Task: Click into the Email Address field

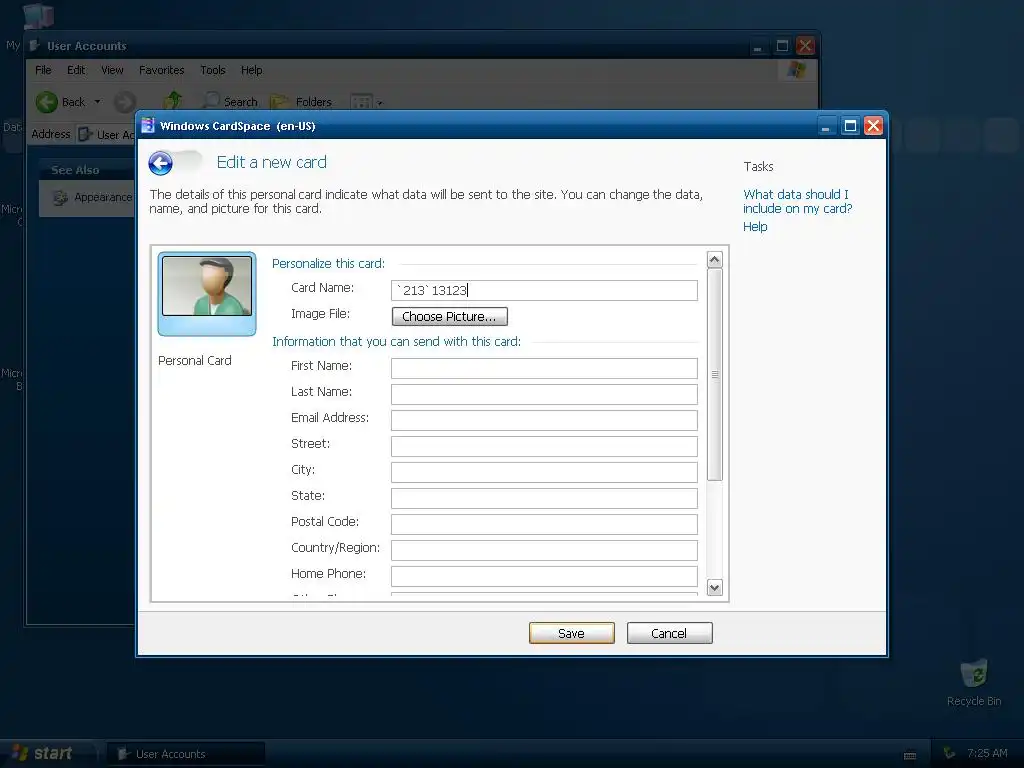Action: [x=544, y=421]
